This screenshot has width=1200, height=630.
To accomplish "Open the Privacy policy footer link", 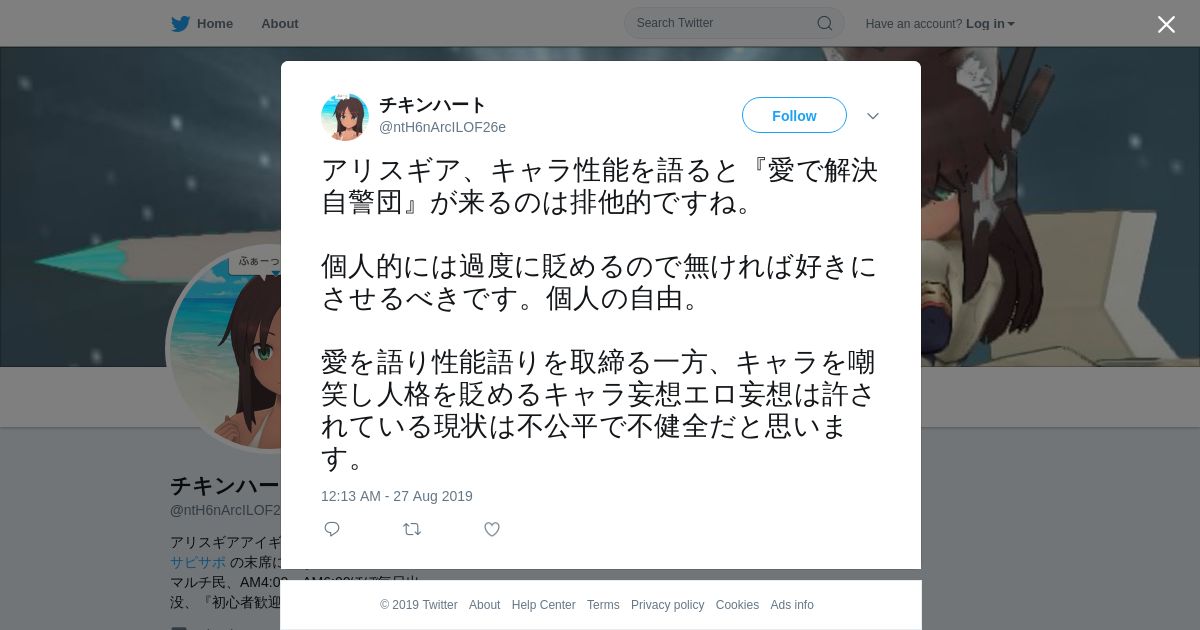I will tap(667, 605).
